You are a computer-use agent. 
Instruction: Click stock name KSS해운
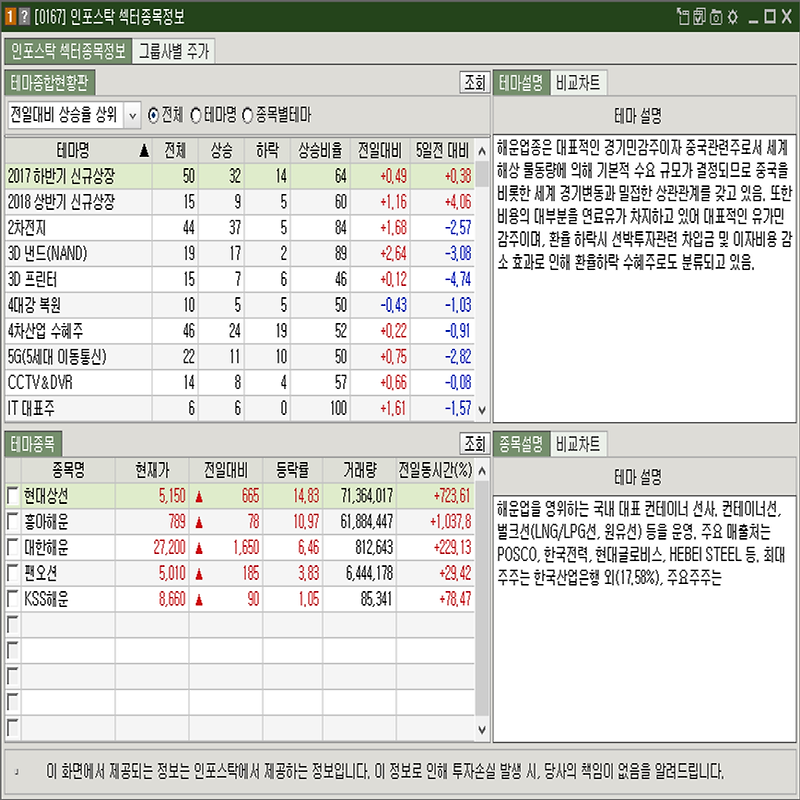tap(46, 599)
